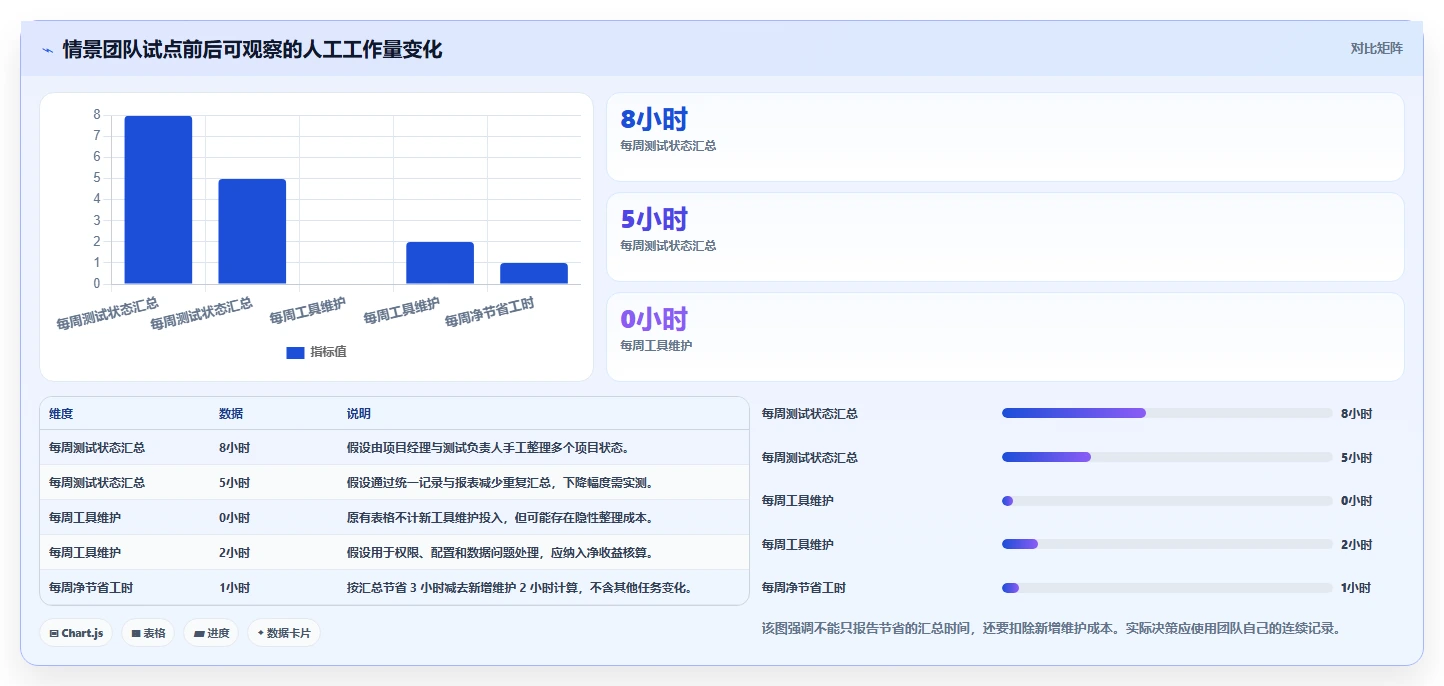Select the Chart.js tag pill
This screenshot has height=686, width=1444.
(76, 633)
